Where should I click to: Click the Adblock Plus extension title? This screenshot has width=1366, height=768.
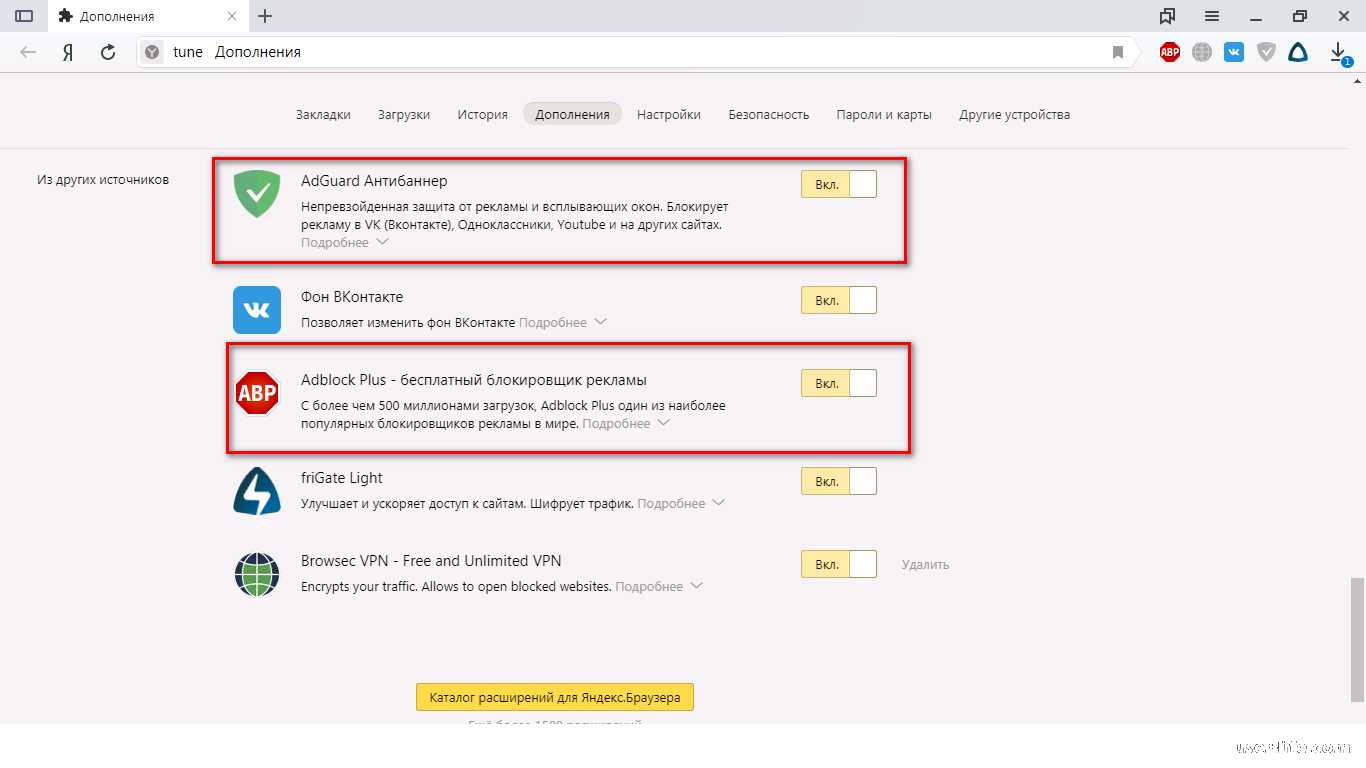[x=474, y=380]
